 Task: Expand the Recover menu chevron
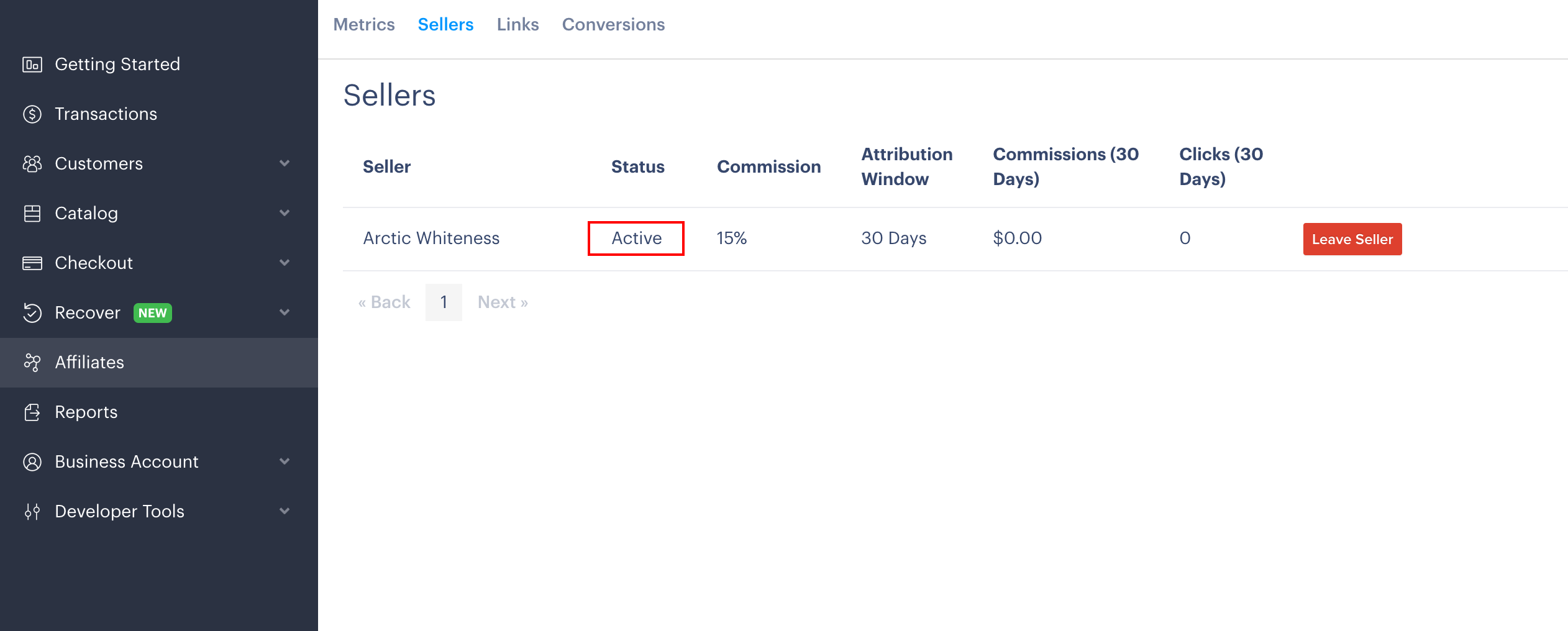click(x=285, y=312)
